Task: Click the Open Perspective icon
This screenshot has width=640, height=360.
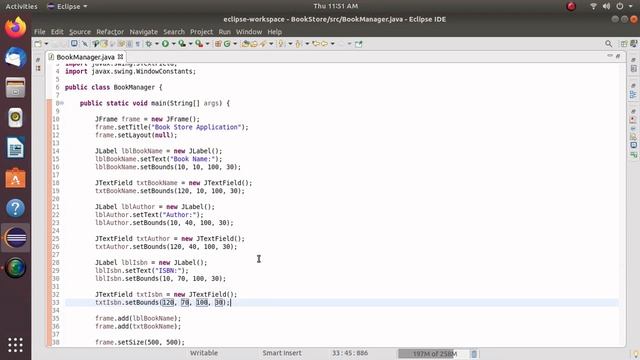Action: (624, 44)
